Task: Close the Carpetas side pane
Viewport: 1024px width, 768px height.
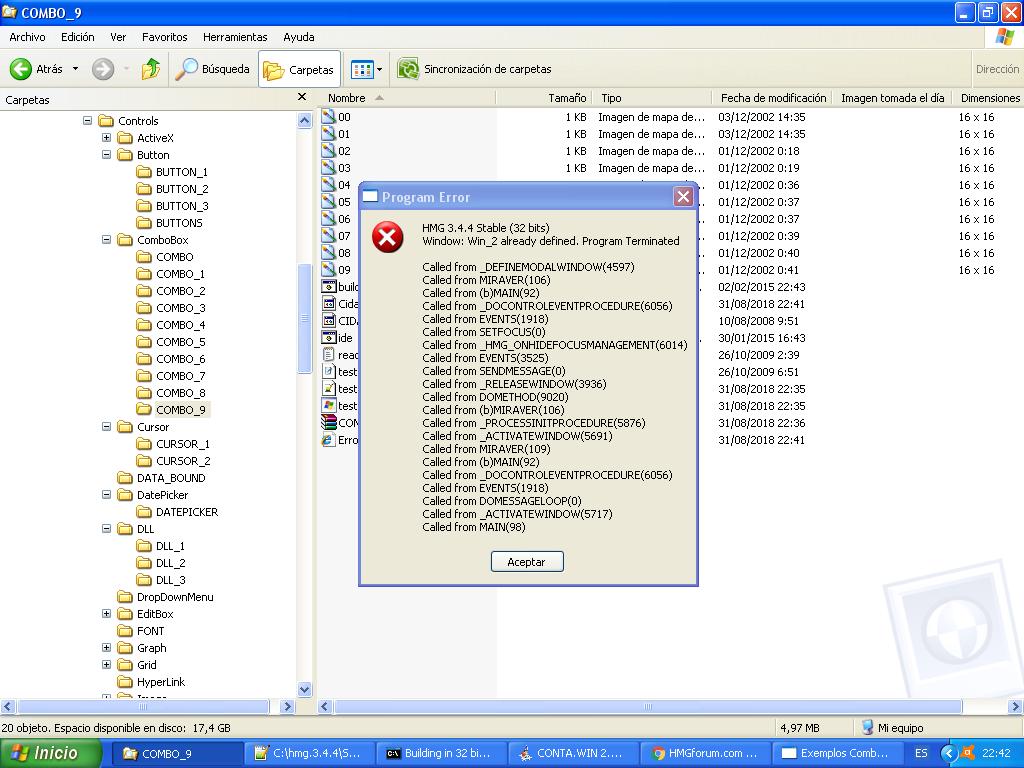Action: pos(302,97)
